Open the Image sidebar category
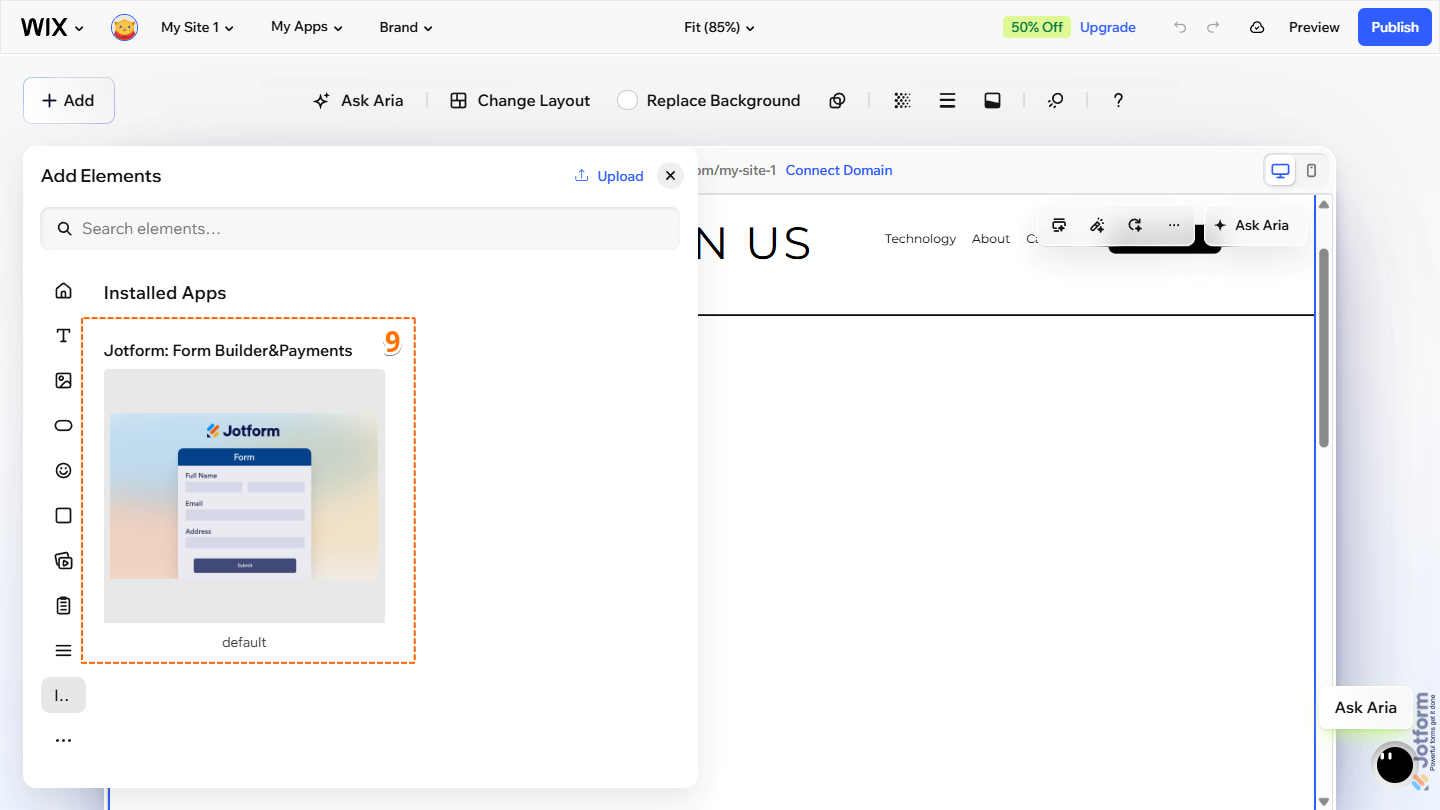 coord(63,380)
